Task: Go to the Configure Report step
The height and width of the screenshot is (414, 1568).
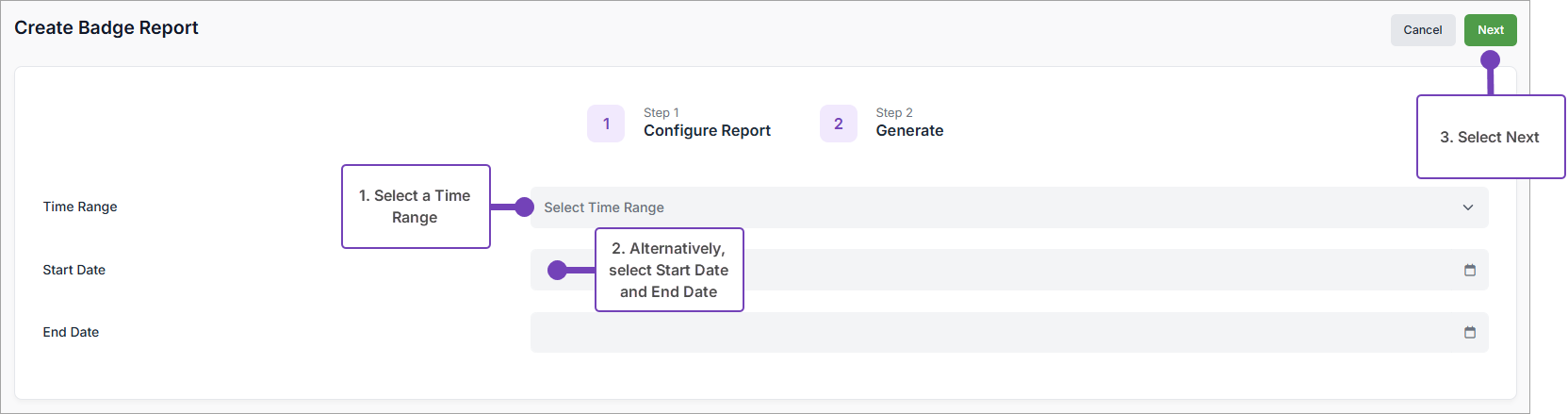Action: [x=707, y=130]
